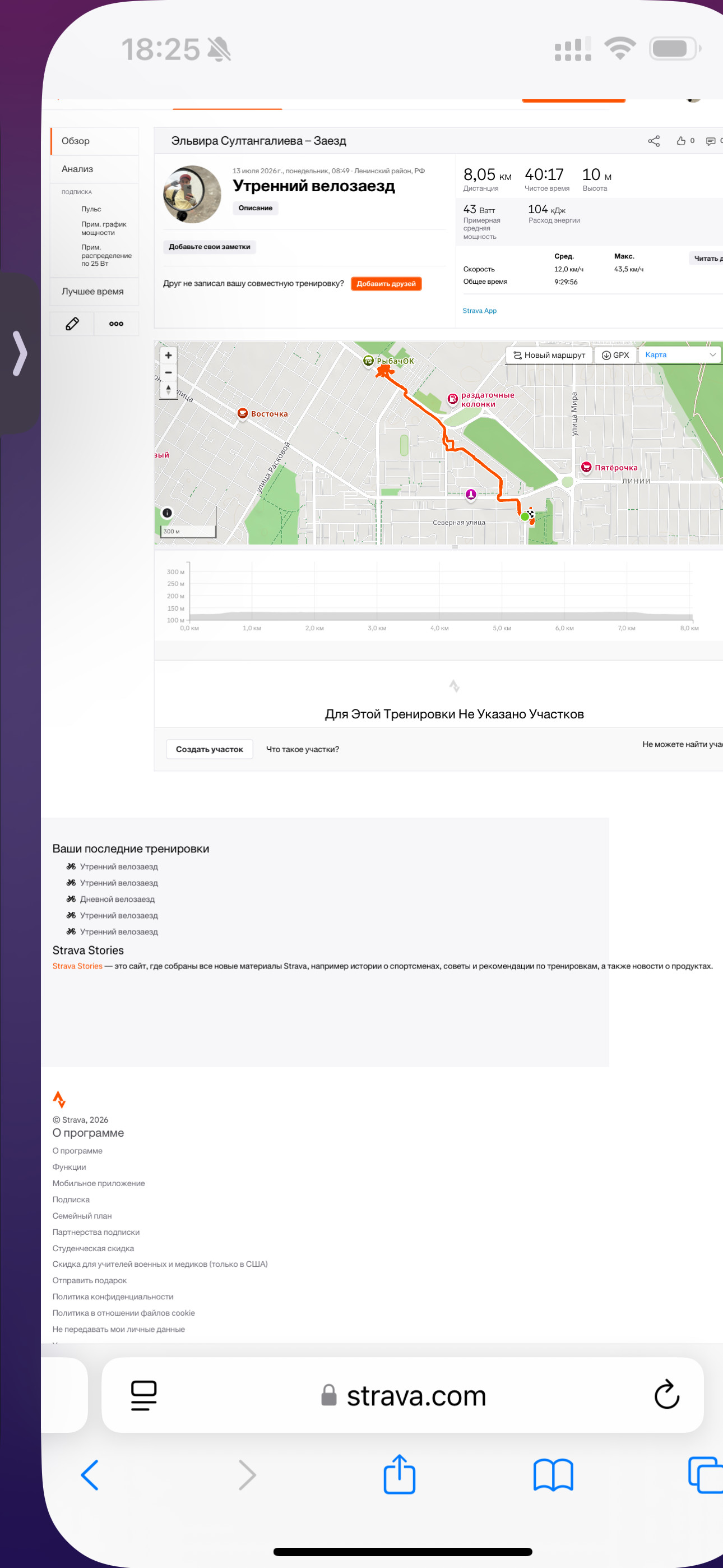This screenshot has height=1568, width=723.
Task: Reload the strava.com page
Action: (x=666, y=1394)
